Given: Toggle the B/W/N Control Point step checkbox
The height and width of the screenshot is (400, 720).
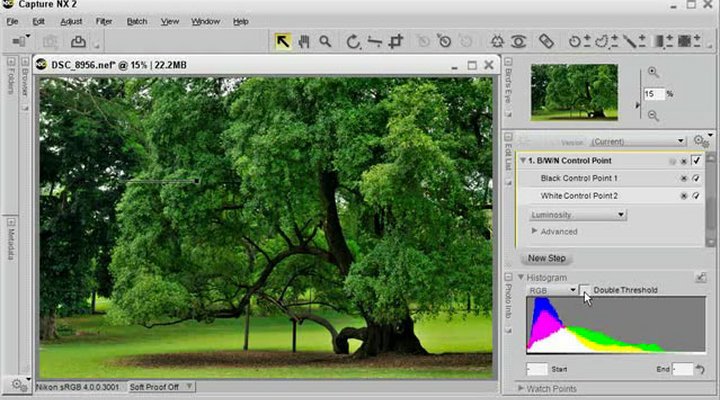Looking at the screenshot, I should pos(696,161).
